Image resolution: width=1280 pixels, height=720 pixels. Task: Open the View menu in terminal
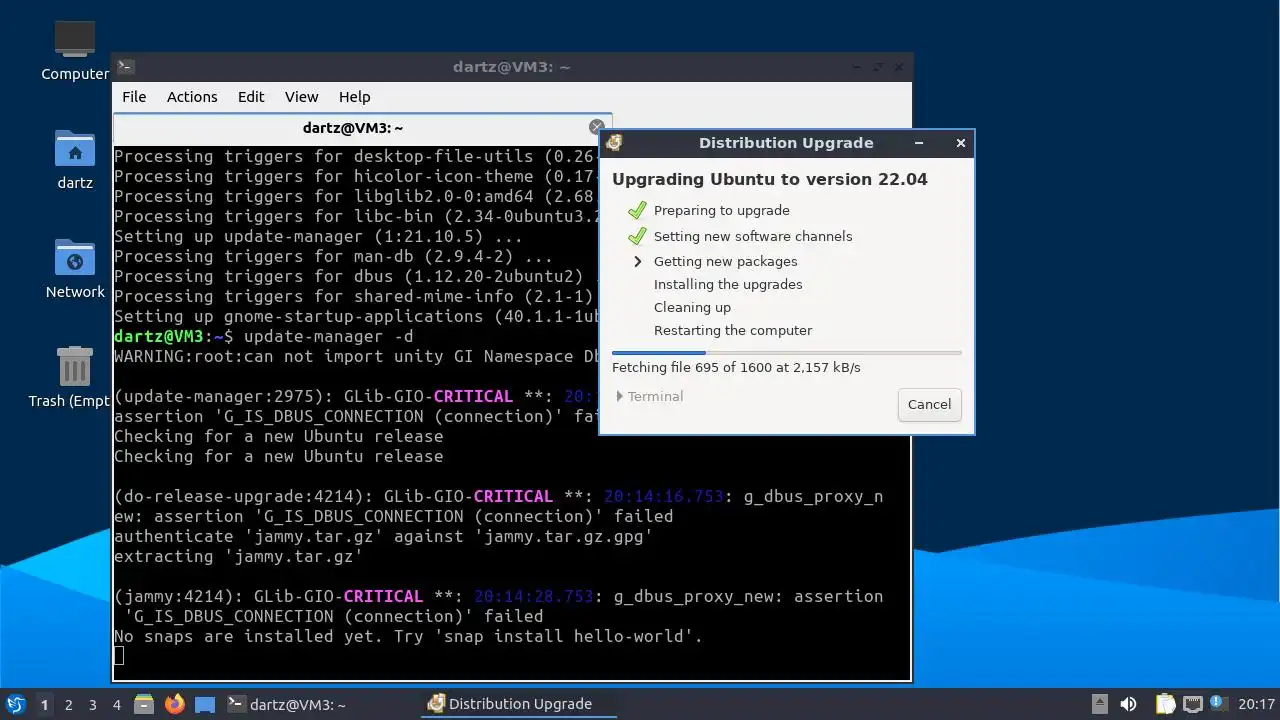(301, 97)
